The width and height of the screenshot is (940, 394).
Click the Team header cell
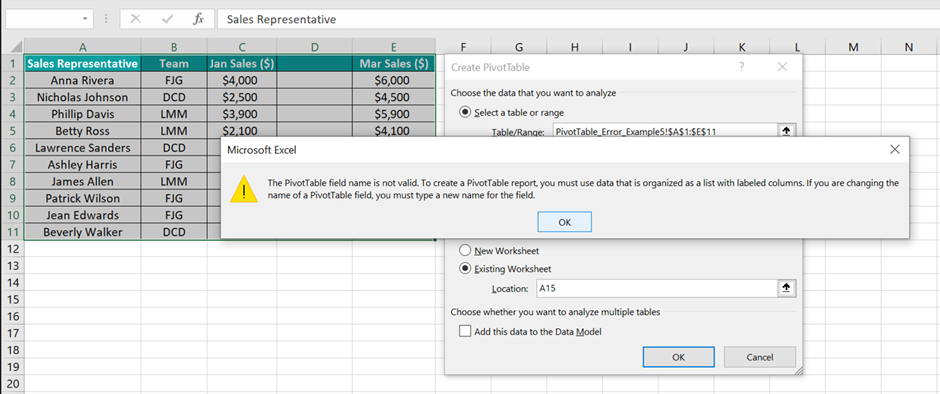point(174,64)
